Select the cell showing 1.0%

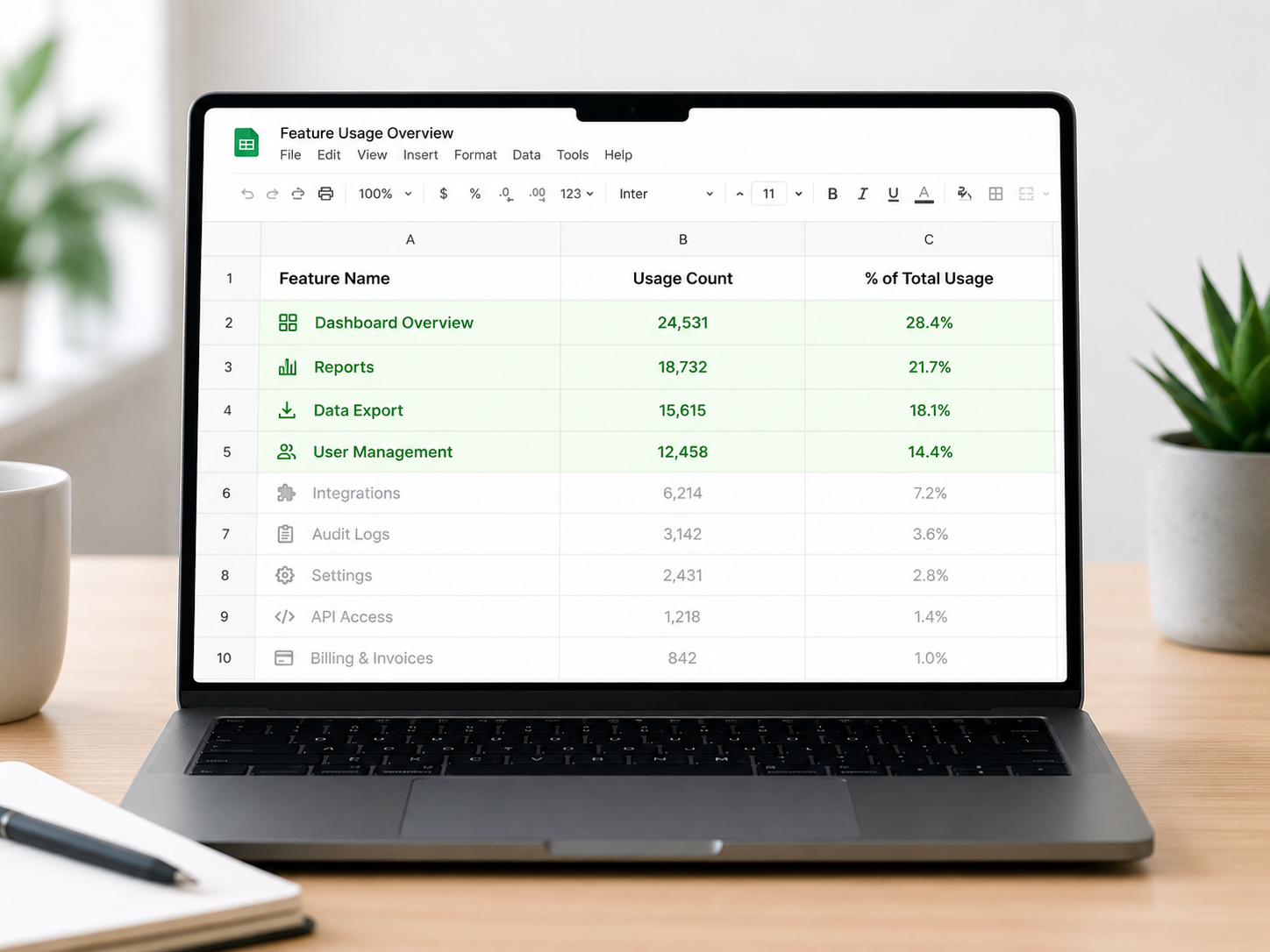[931, 658]
